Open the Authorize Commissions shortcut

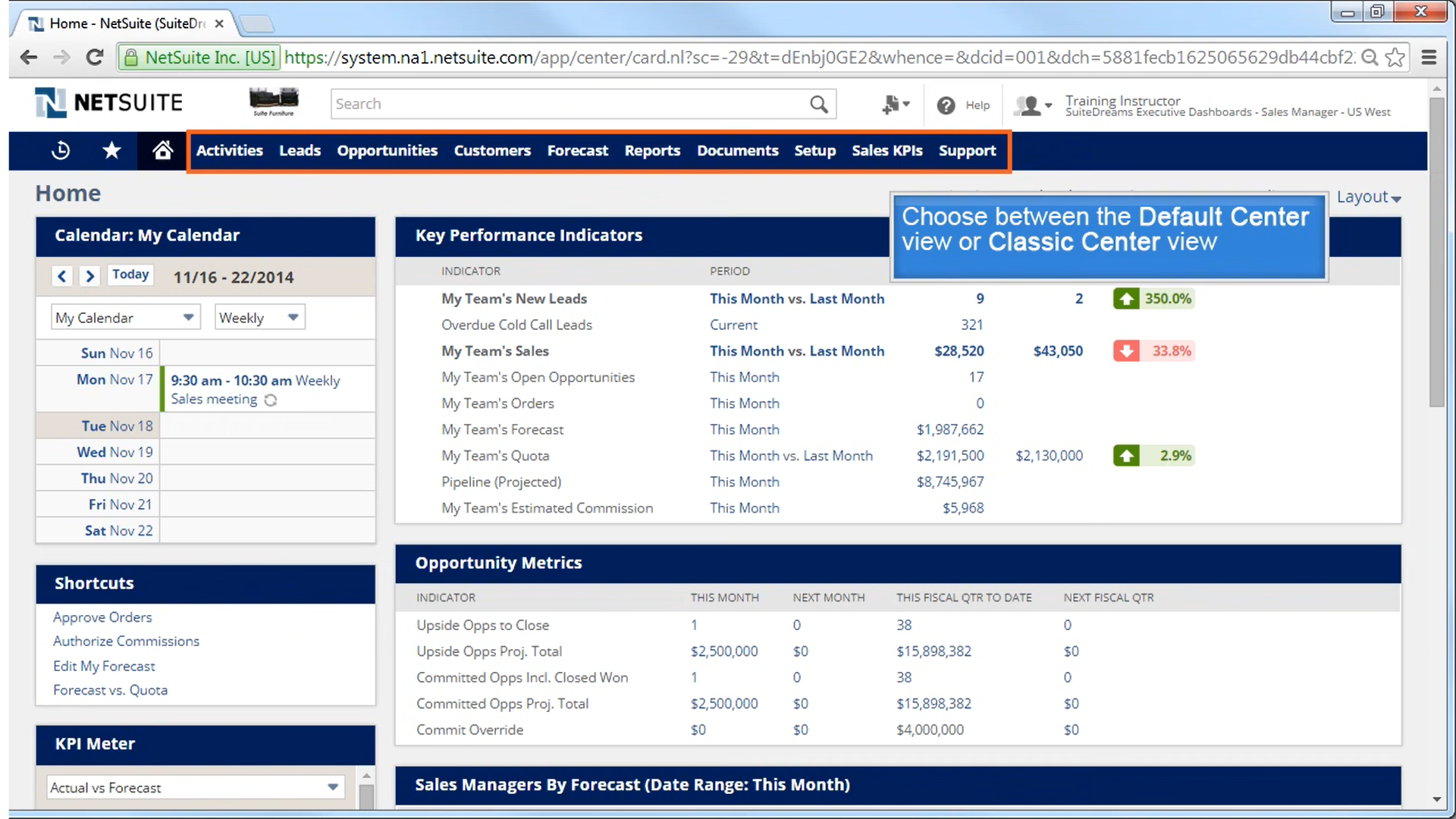pos(126,642)
